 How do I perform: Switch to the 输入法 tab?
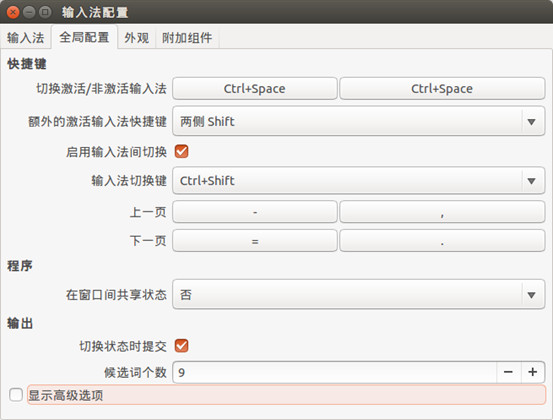point(25,38)
